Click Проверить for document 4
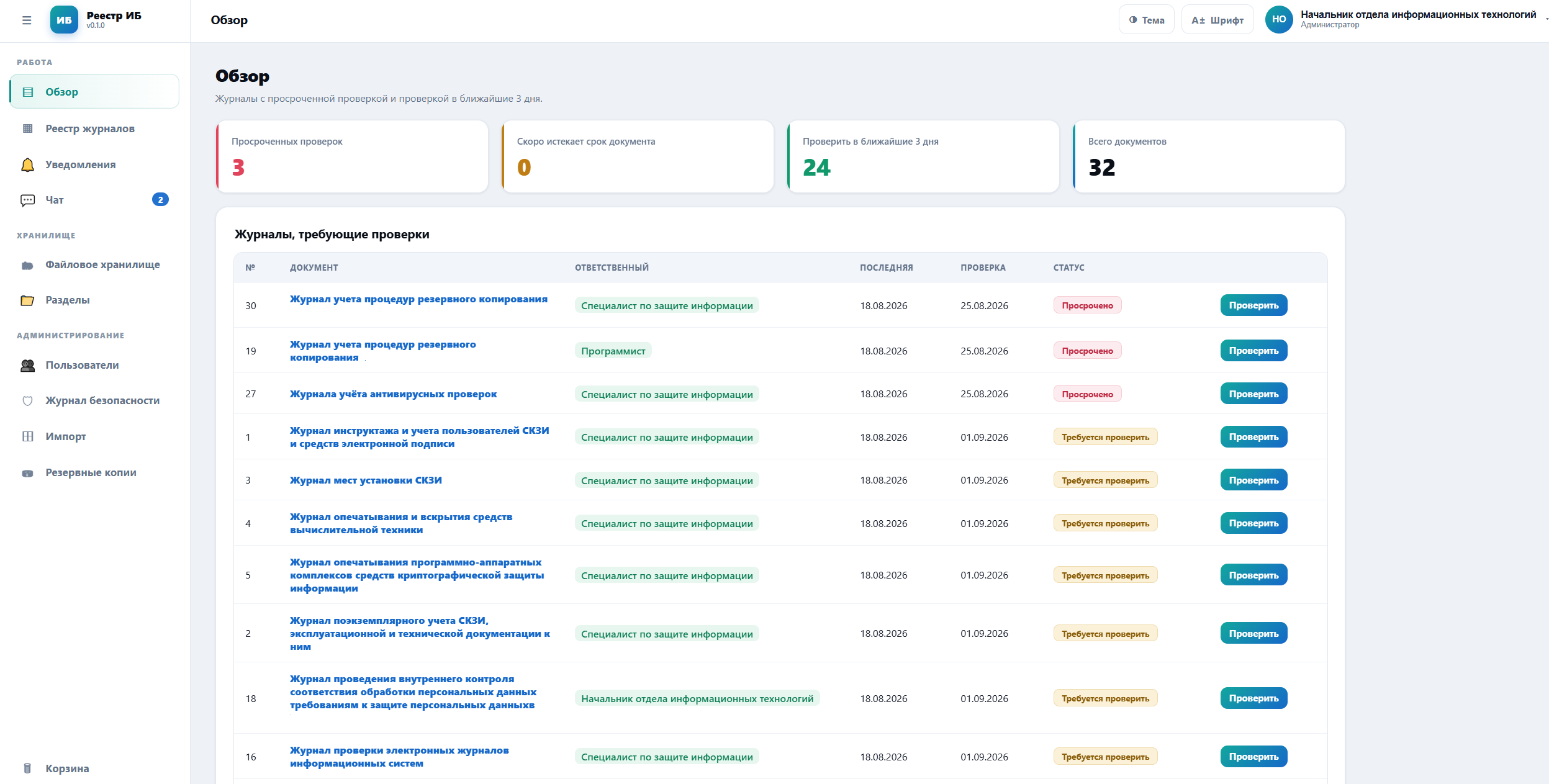The width and height of the screenshot is (1549, 784). [1253, 523]
